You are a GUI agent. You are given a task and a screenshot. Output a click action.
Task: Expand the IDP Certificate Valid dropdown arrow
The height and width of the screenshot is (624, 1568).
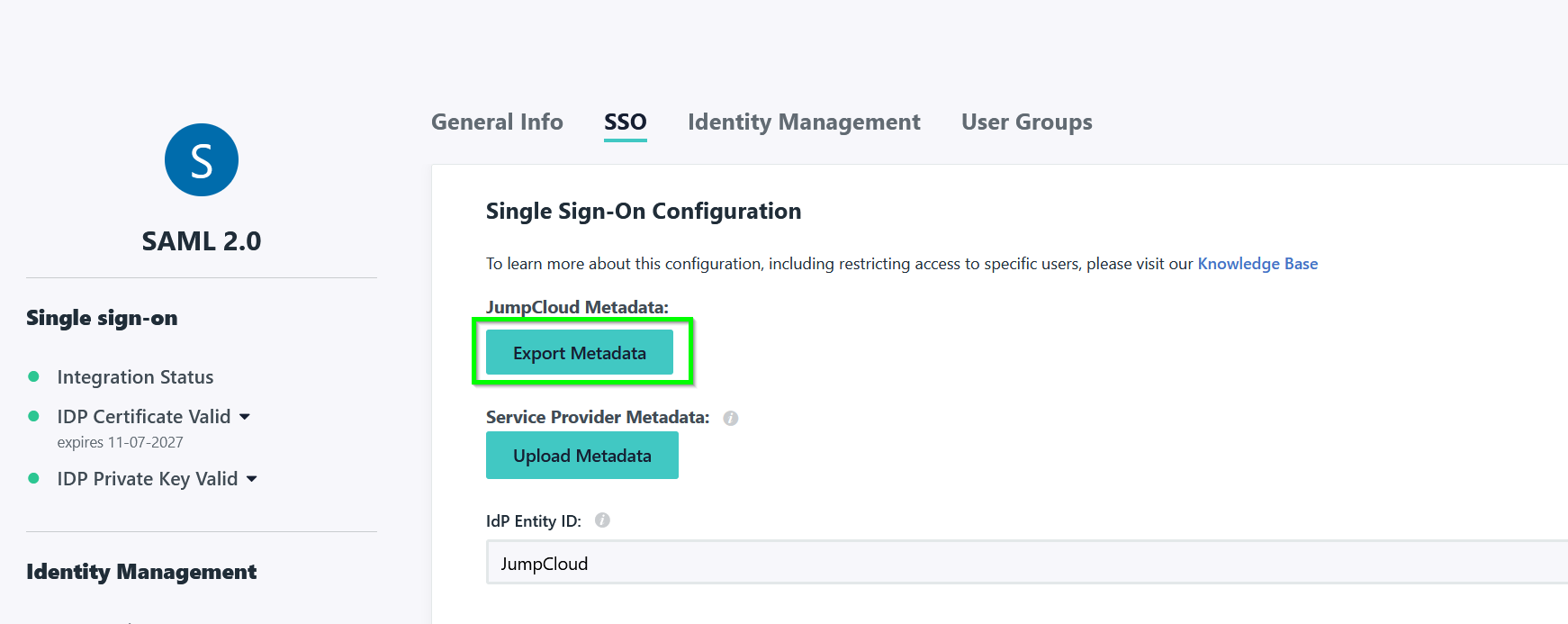(x=245, y=417)
